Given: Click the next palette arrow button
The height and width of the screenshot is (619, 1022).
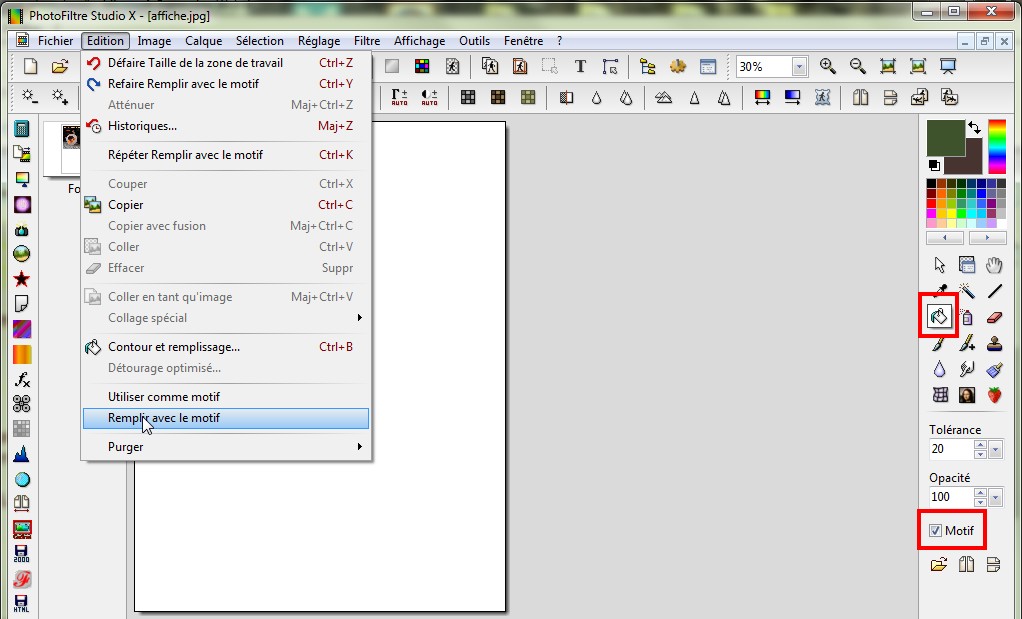Looking at the screenshot, I should 987,238.
